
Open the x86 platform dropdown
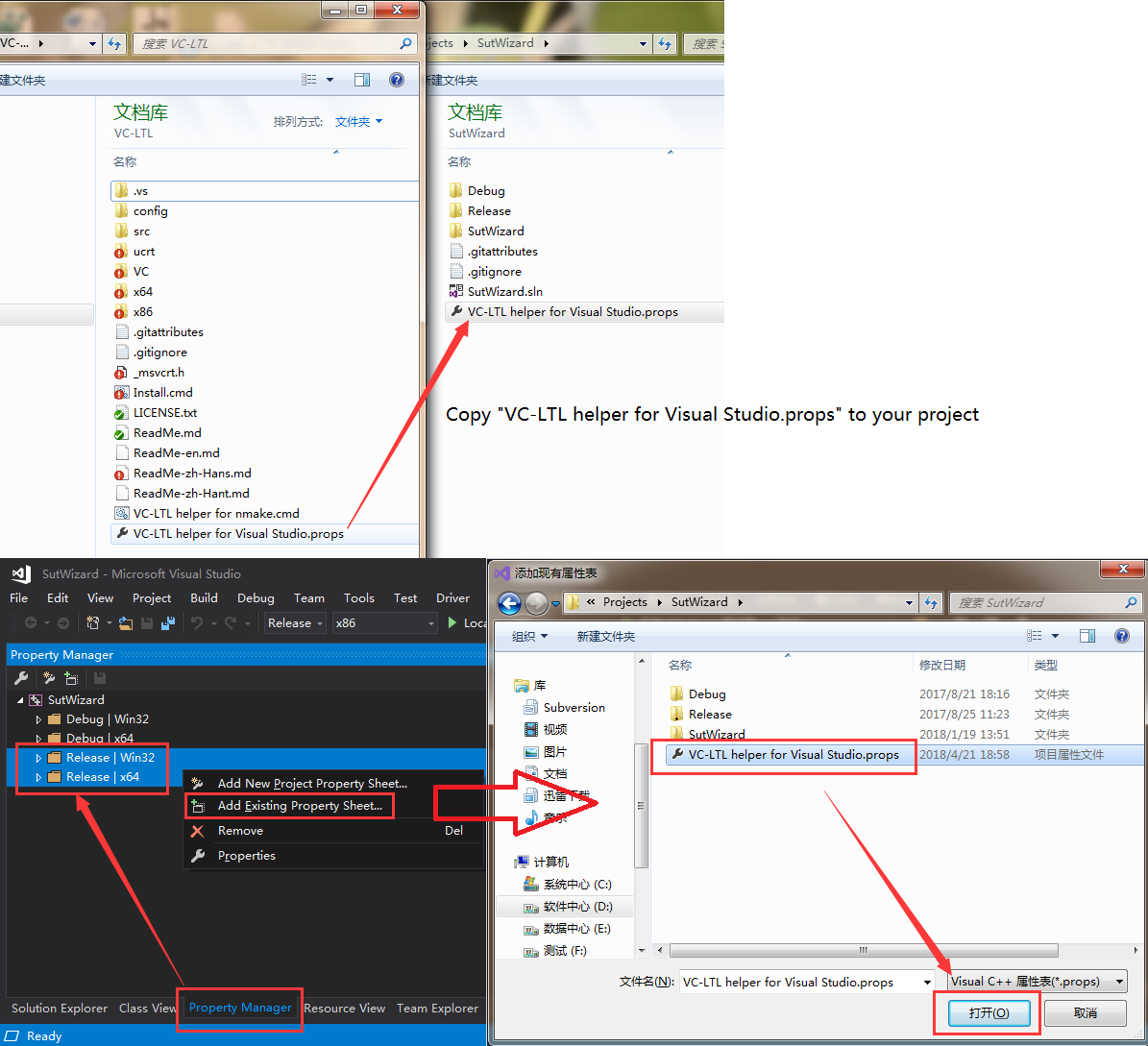[x=384, y=623]
